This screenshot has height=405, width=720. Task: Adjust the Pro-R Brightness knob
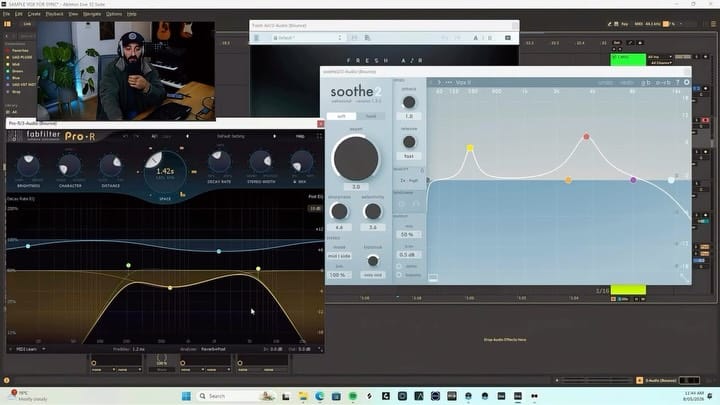coord(28,166)
